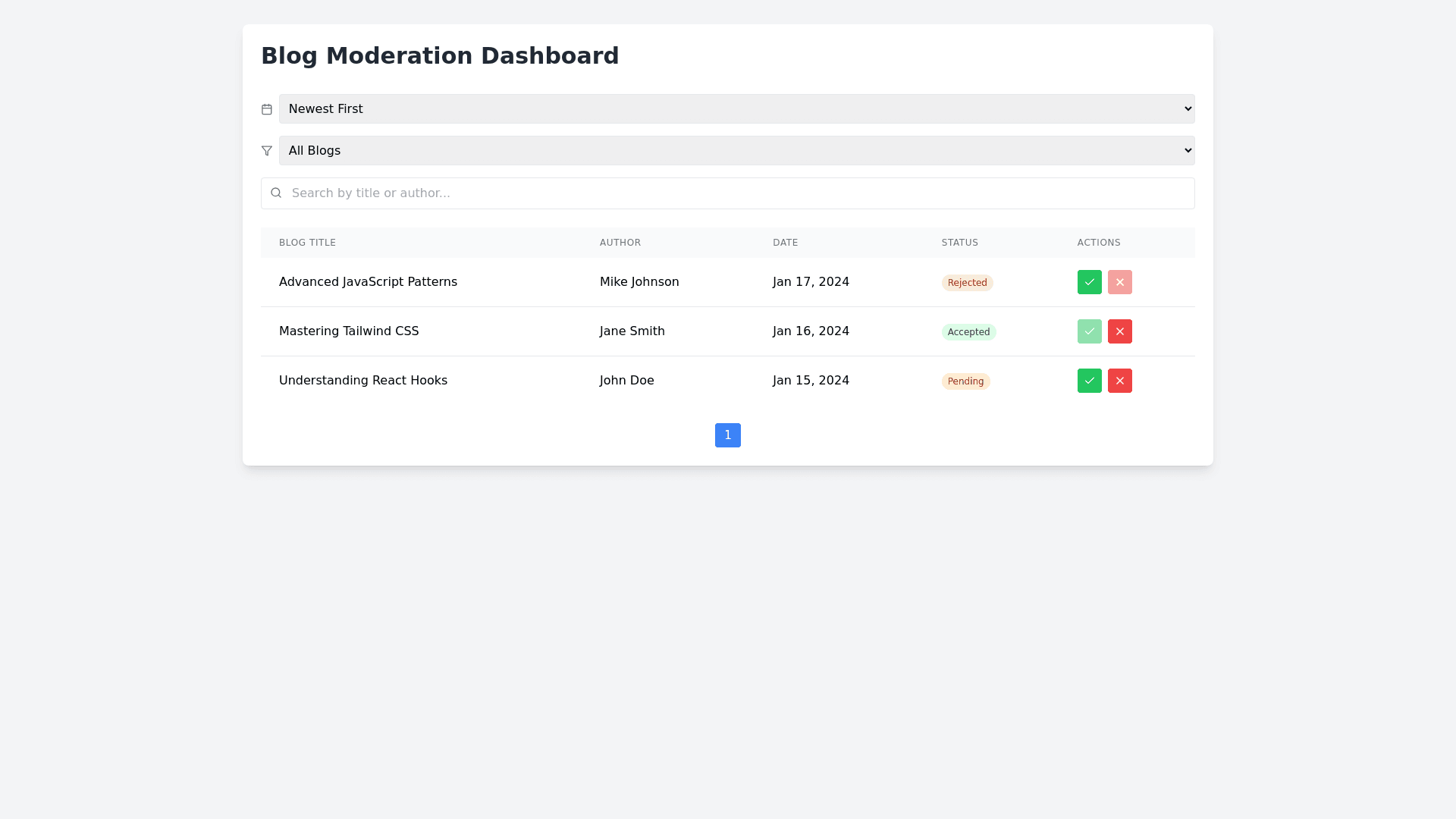Go to page 1
1456x819 pixels.
coord(727,435)
